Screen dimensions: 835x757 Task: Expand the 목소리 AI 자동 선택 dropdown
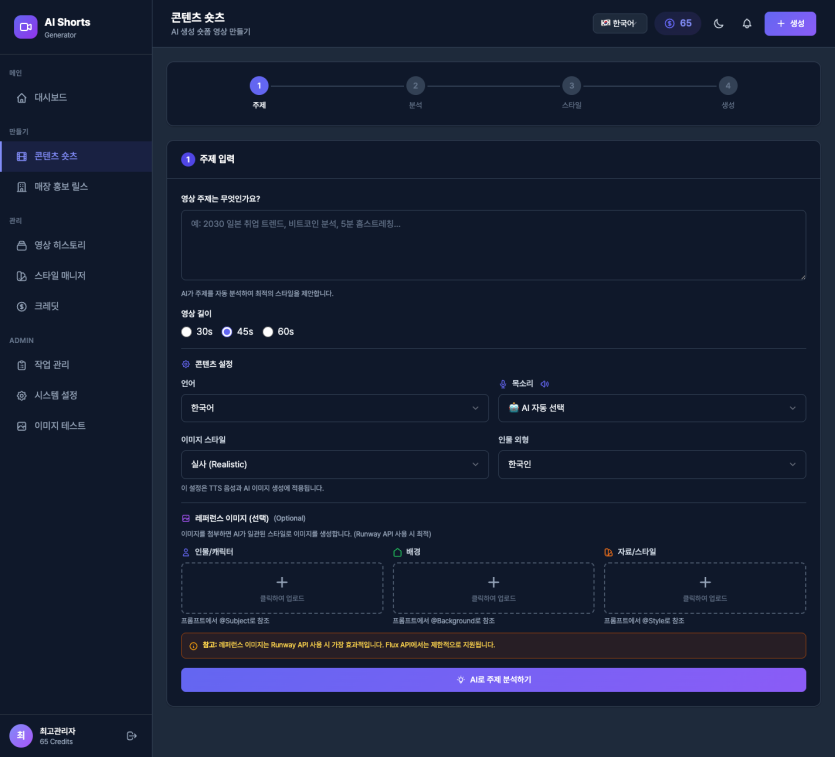651,408
